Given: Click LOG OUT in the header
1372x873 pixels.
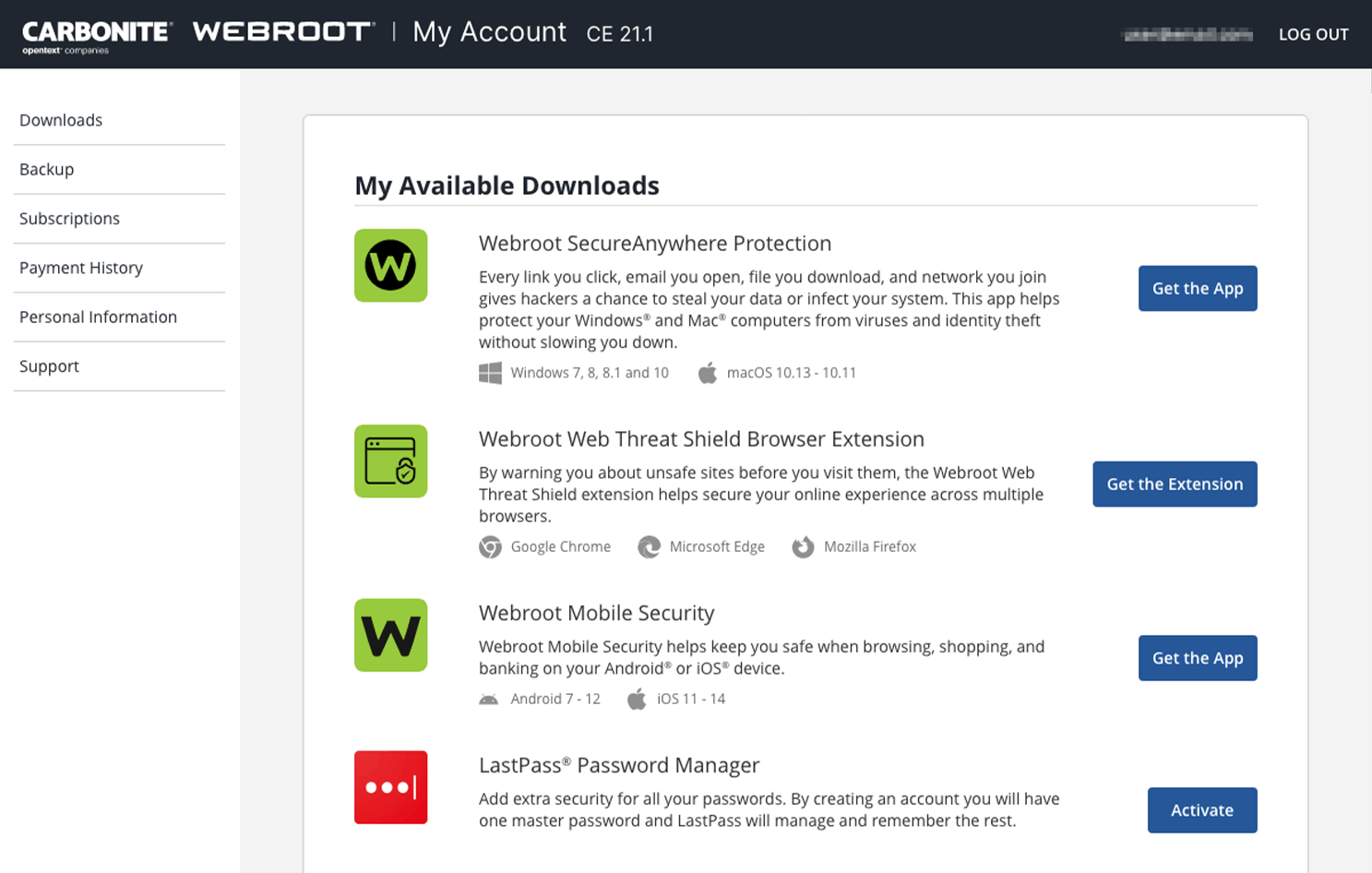Looking at the screenshot, I should 1314,34.
